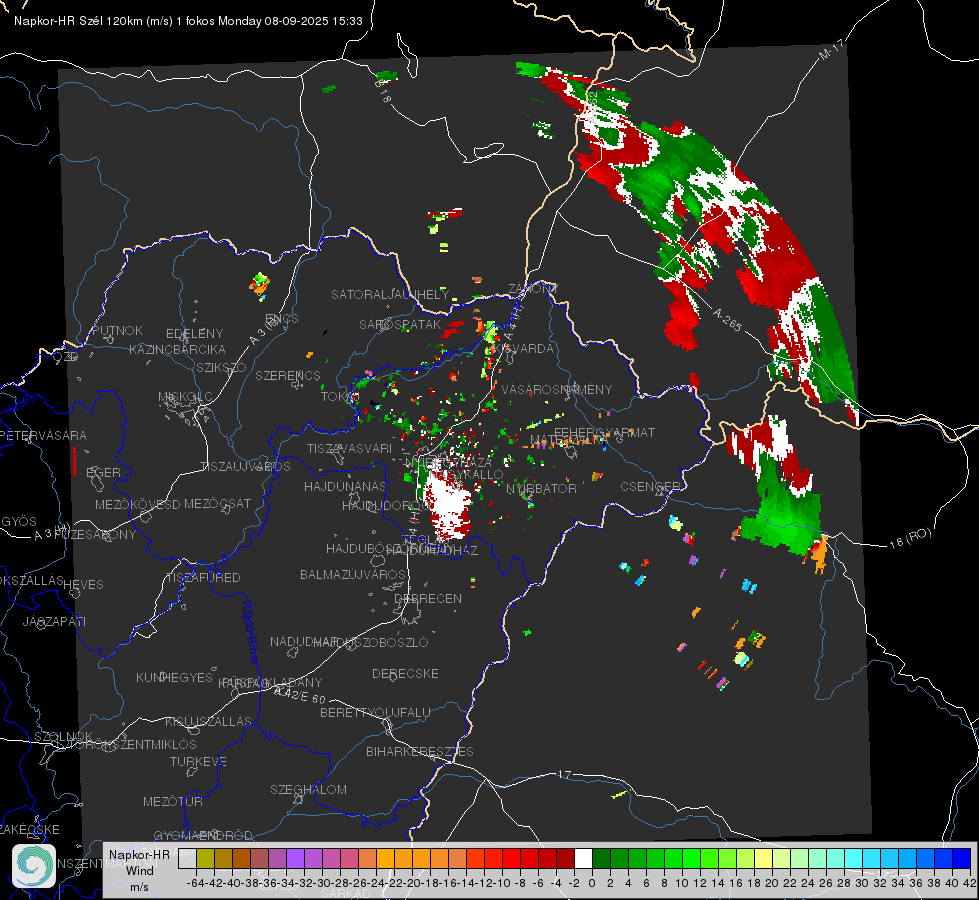Viewport: 979px width, 900px height.
Task: Pick the pale yellow swatch between 18 and 20
Action: pos(764,858)
